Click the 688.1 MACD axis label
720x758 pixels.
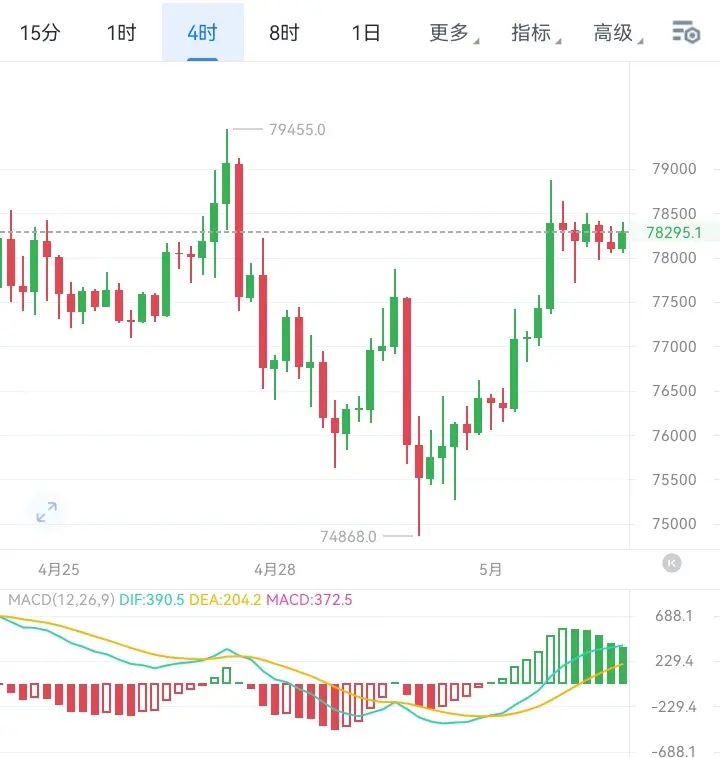[674, 616]
